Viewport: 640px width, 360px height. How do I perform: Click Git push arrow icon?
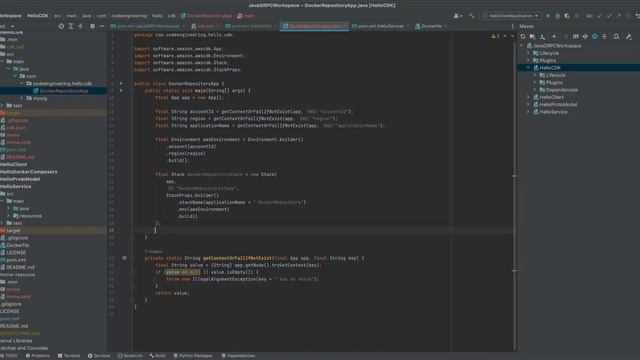619,16
